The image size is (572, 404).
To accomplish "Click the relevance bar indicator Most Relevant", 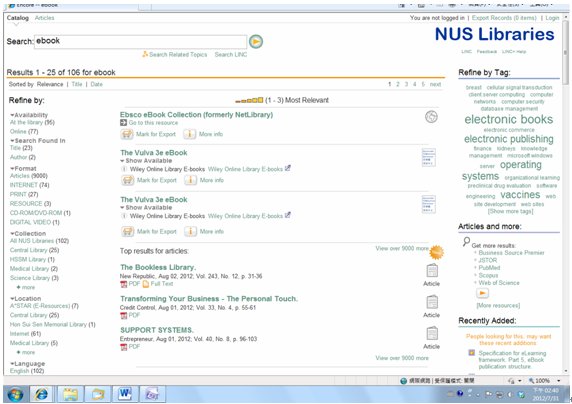I will point(249,100).
